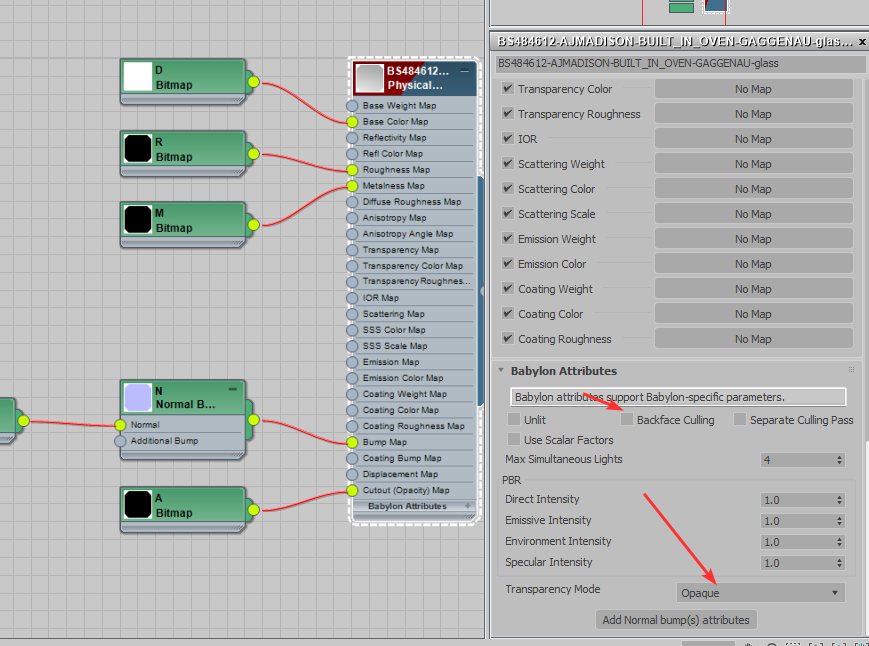Click the IOR Map input socket
The height and width of the screenshot is (646, 869).
tap(352, 298)
